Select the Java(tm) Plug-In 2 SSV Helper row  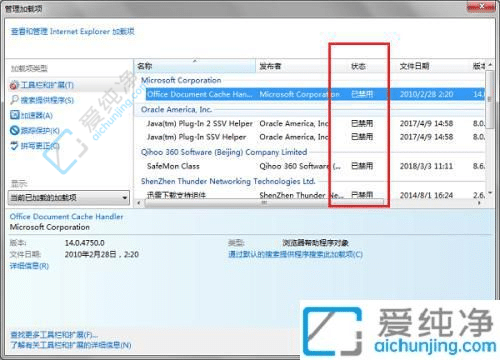click(315, 124)
